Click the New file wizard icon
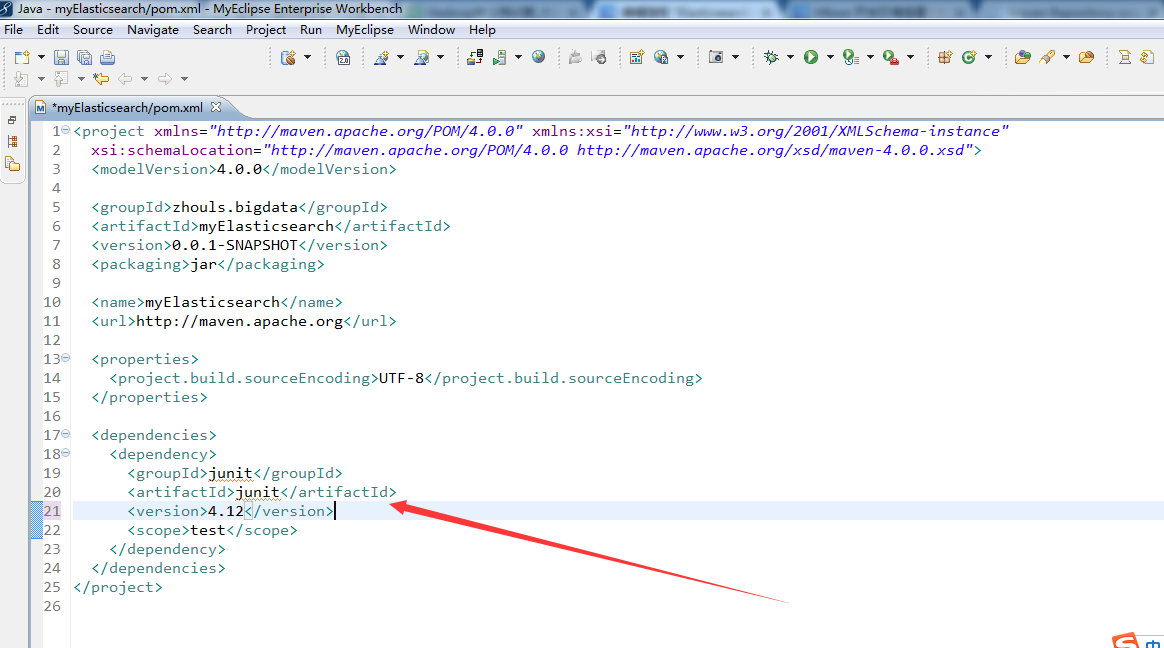This screenshot has width=1164, height=648. tap(22, 57)
